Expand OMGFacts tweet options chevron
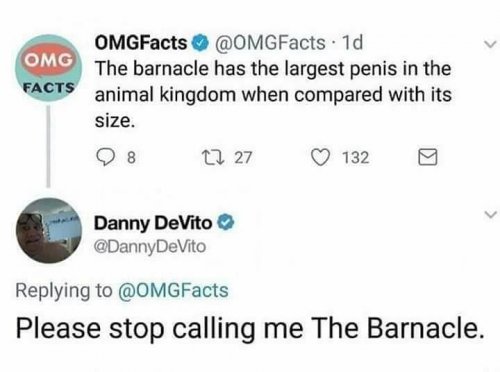Screen dimensions: 500x372 coord(490,44)
